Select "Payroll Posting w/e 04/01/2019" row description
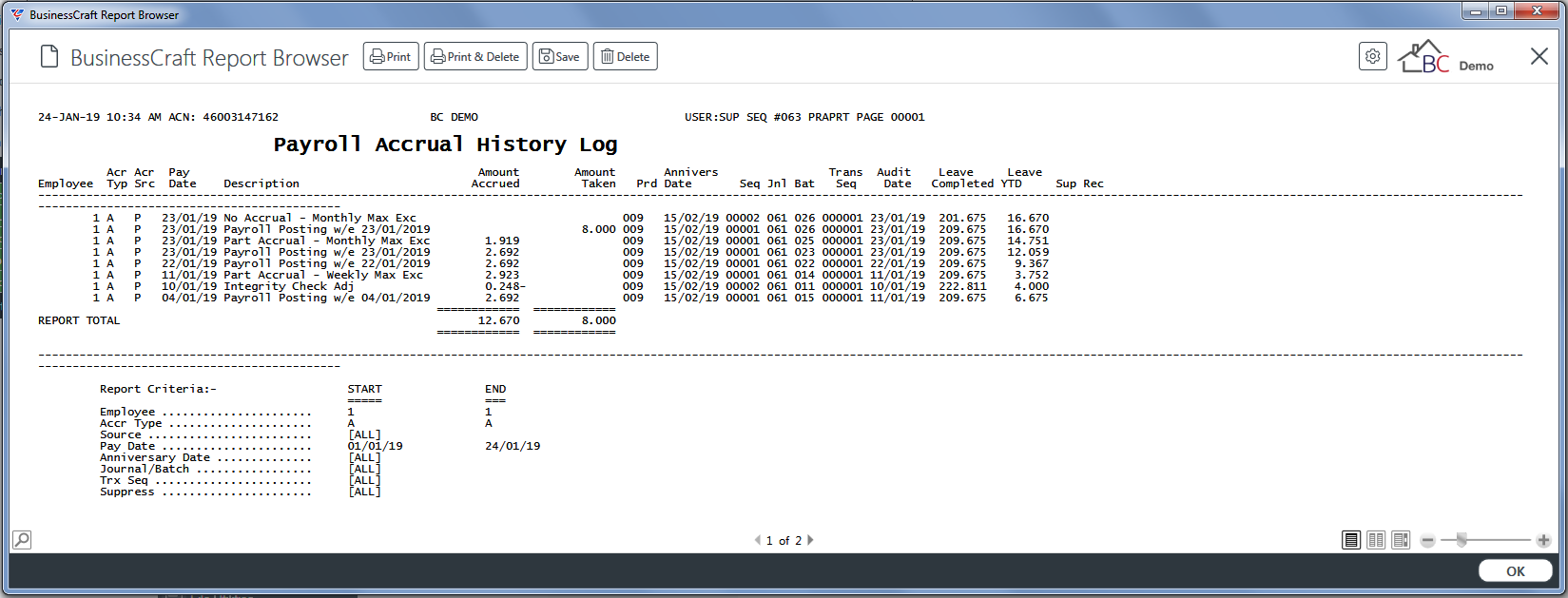 pyautogui.click(x=327, y=298)
